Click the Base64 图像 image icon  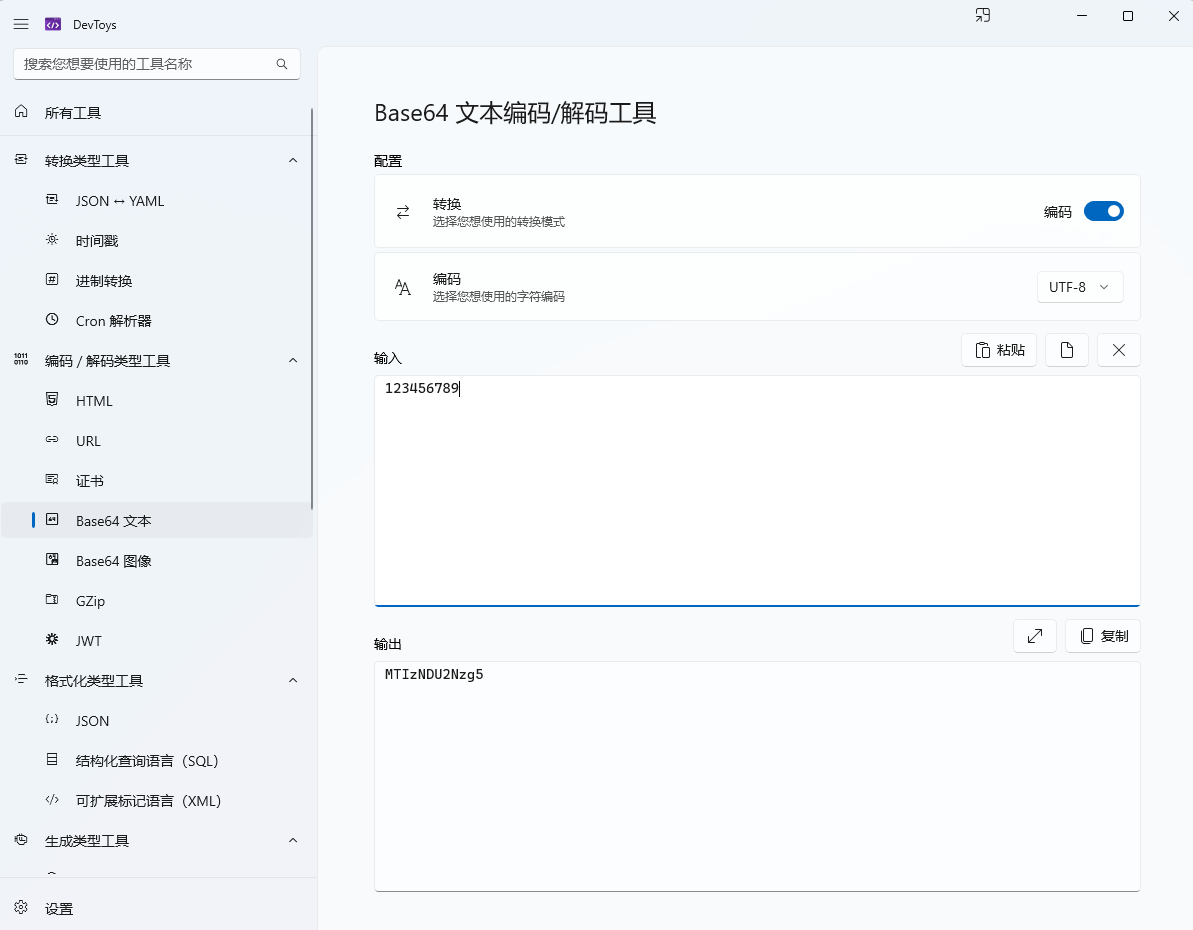click(x=52, y=560)
